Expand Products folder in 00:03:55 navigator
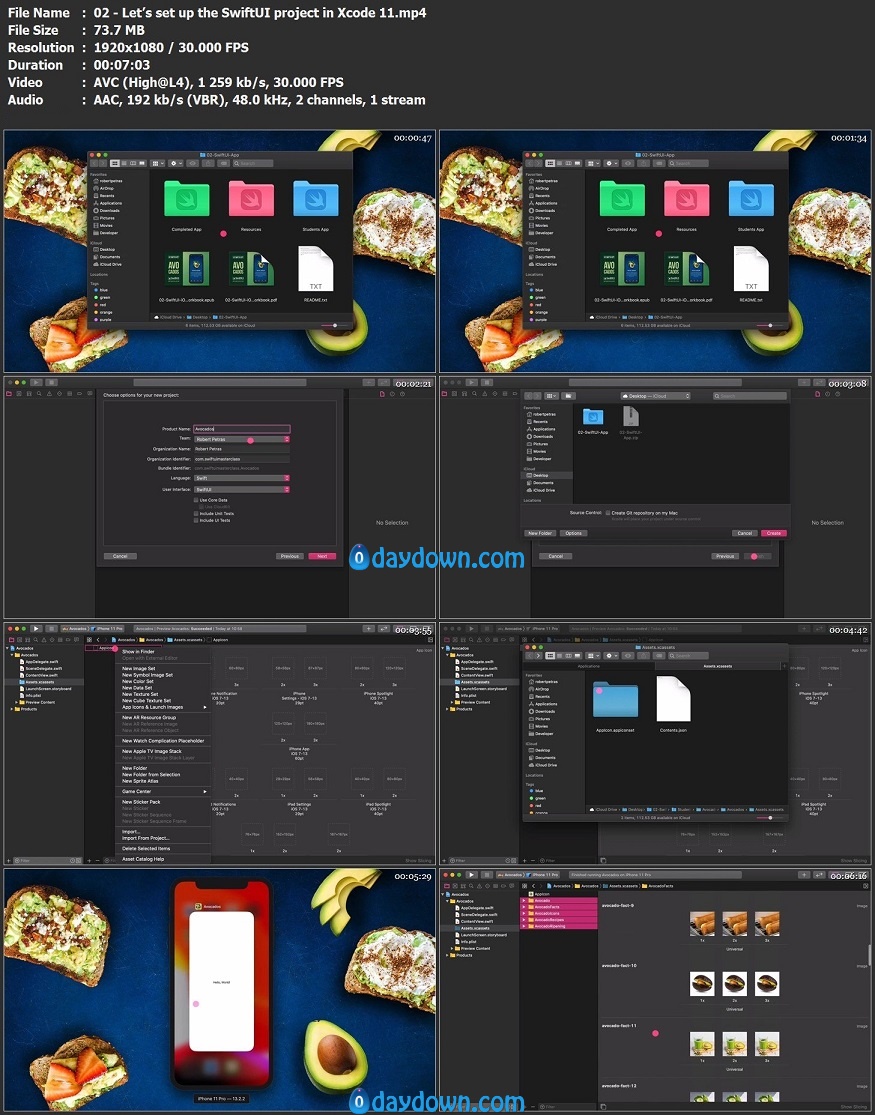This screenshot has width=875, height=1115. point(12,709)
